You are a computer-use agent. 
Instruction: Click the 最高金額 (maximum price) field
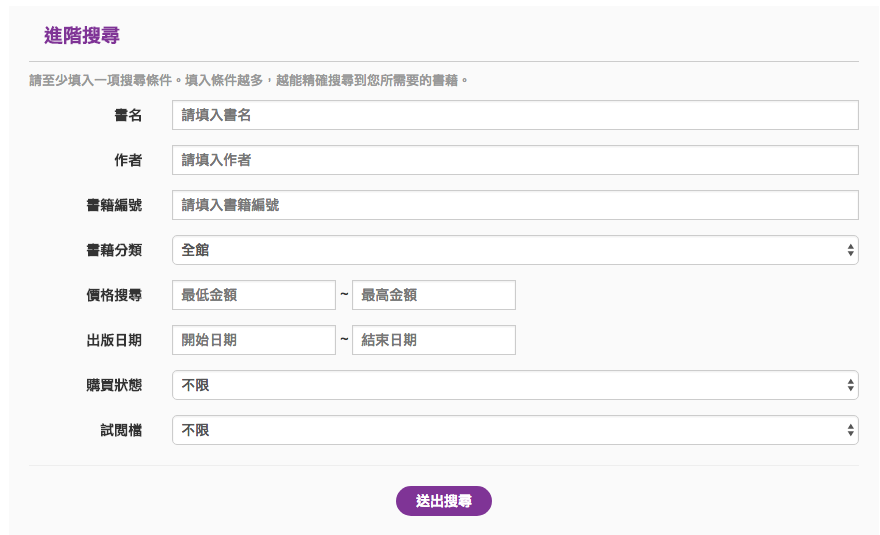[434, 295]
